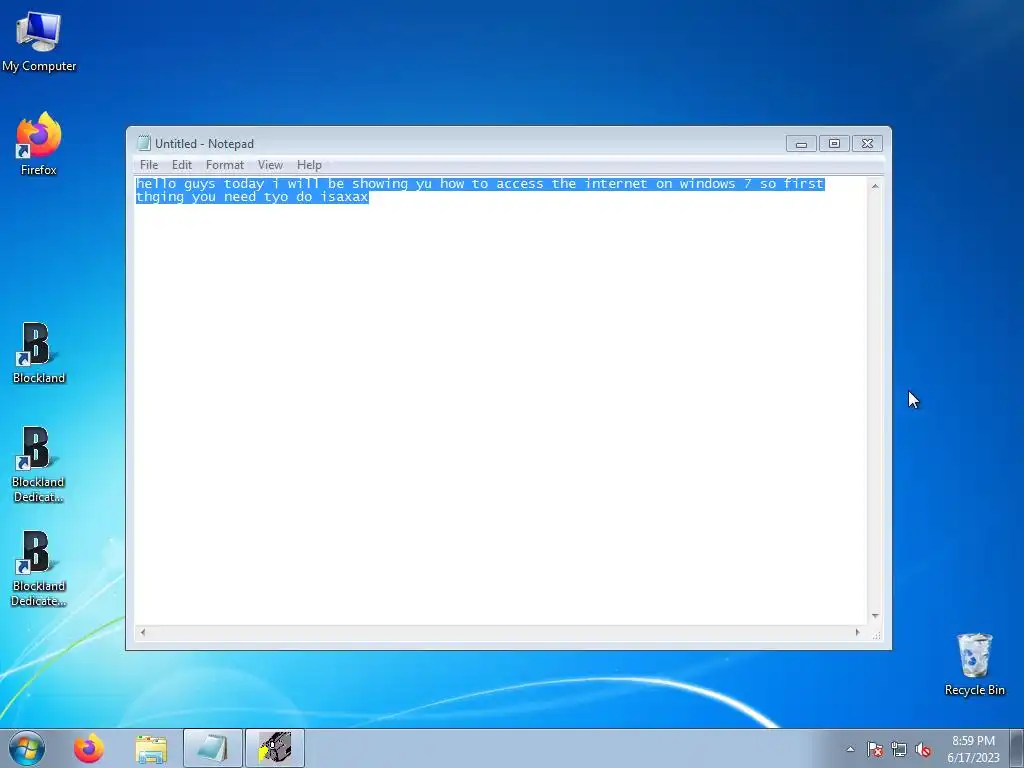Click horizontal scrollbar left arrow
The height and width of the screenshot is (768, 1024).
tap(143, 632)
